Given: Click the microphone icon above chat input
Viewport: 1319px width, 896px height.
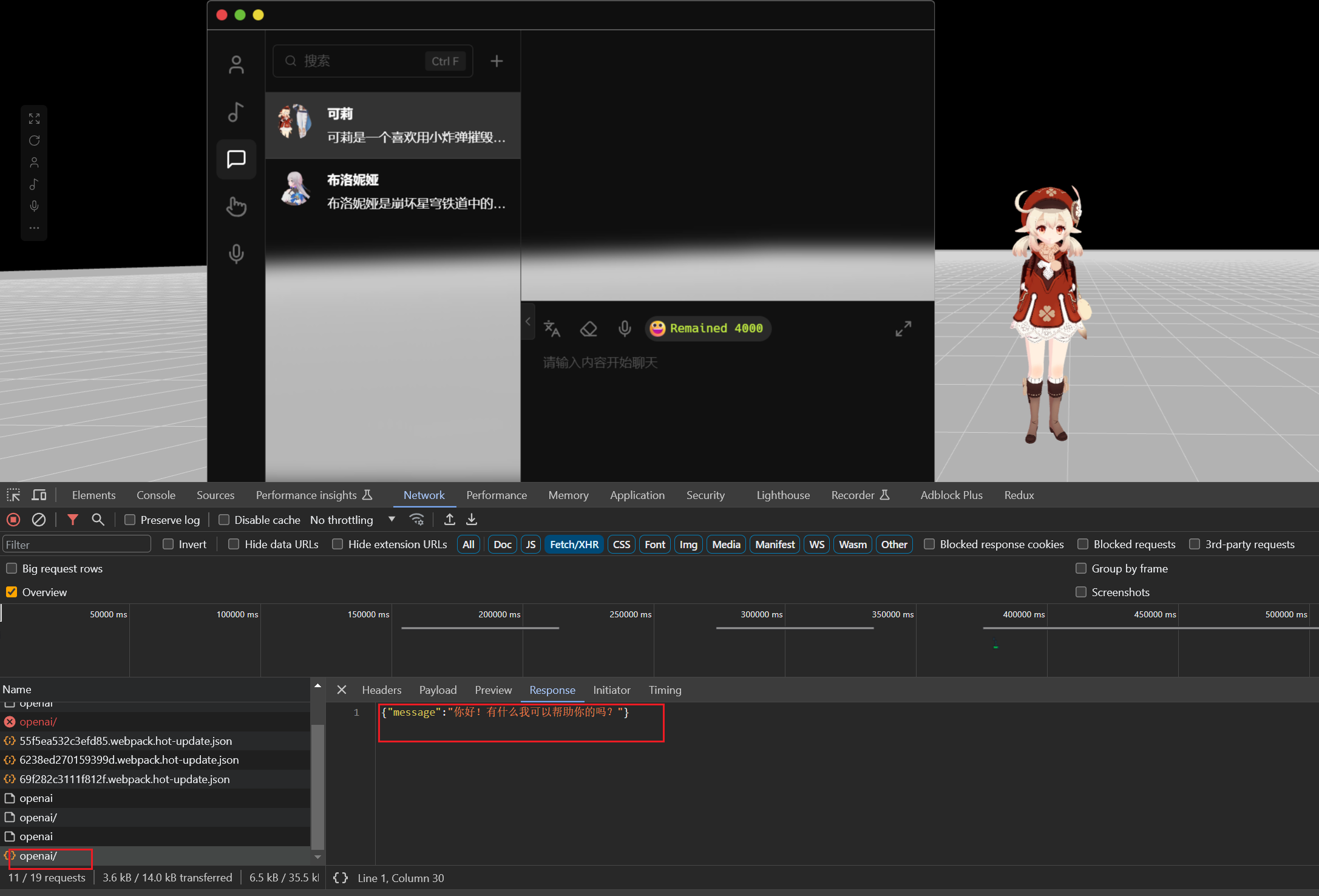Looking at the screenshot, I should click(625, 328).
